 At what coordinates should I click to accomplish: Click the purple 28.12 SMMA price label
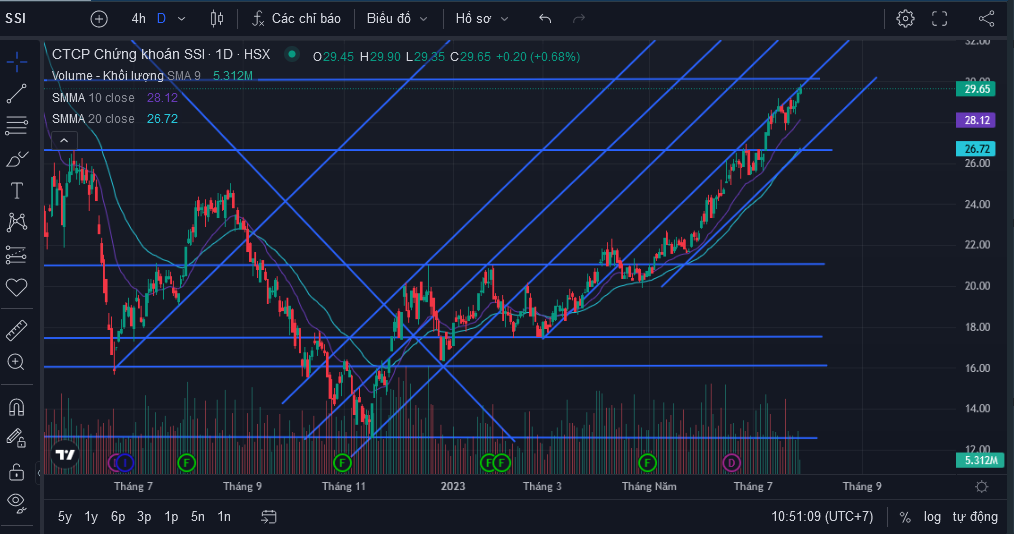[x=976, y=120]
